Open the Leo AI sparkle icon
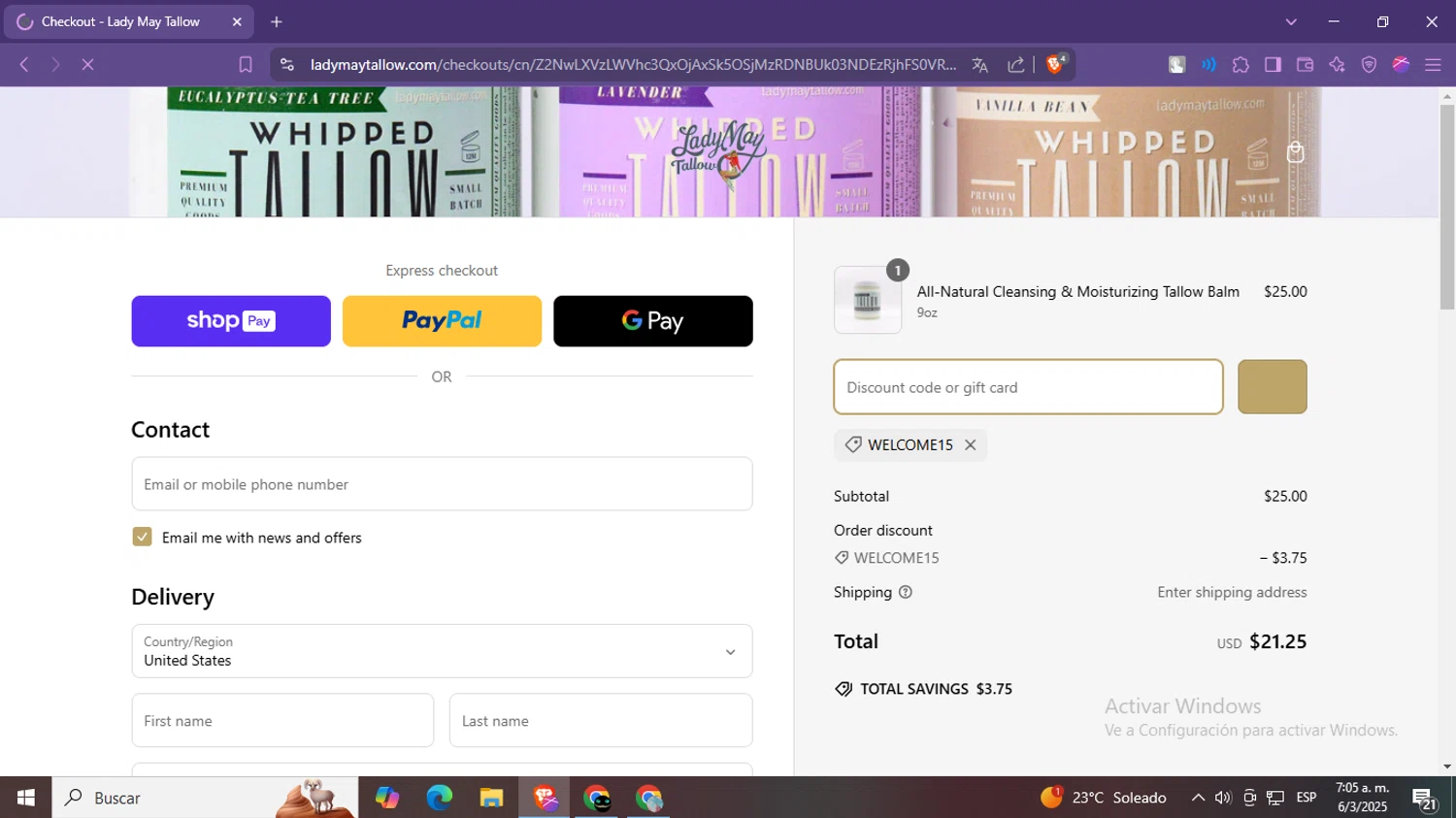The height and width of the screenshot is (818, 1456). click(1337, 65)
